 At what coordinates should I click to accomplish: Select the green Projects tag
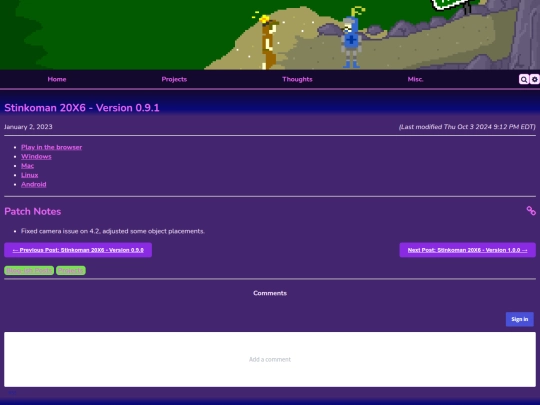[x=71, y=270]
